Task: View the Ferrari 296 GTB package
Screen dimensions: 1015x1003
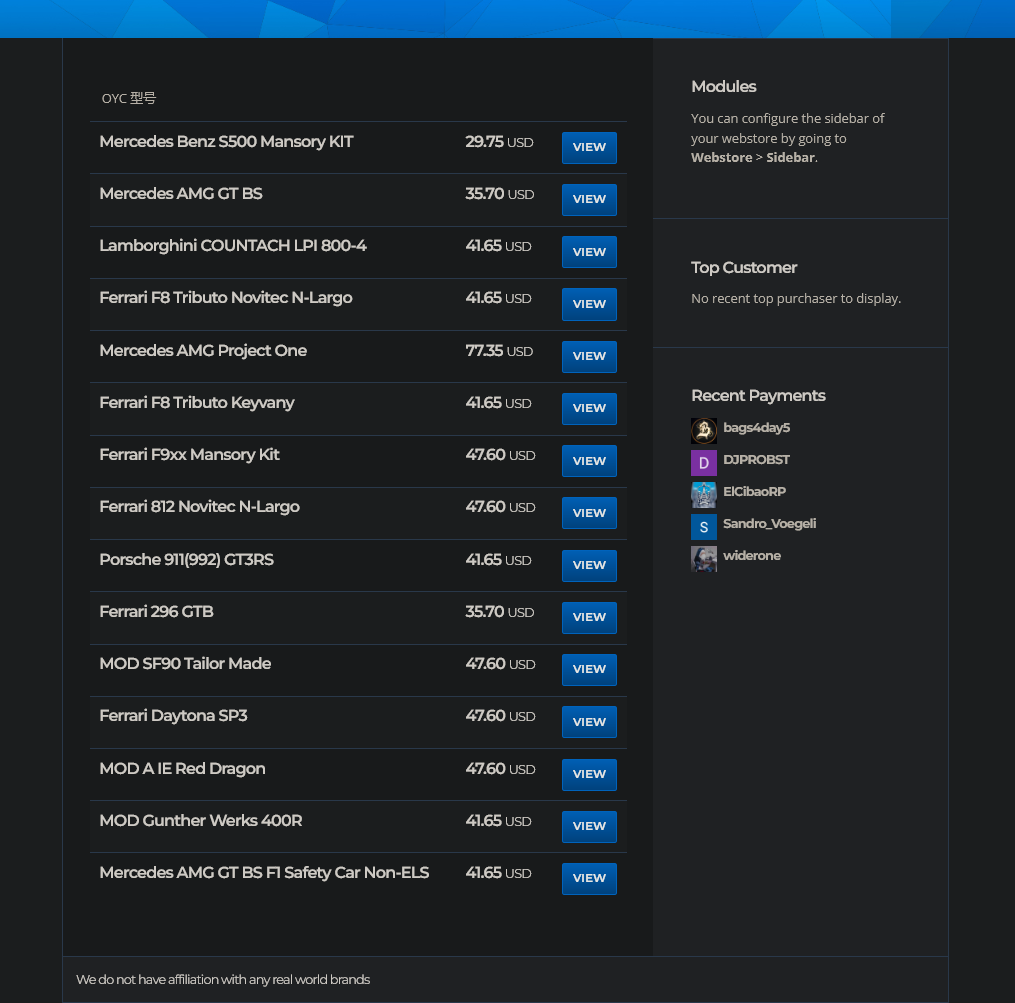Action: click(x=589, y=617)
